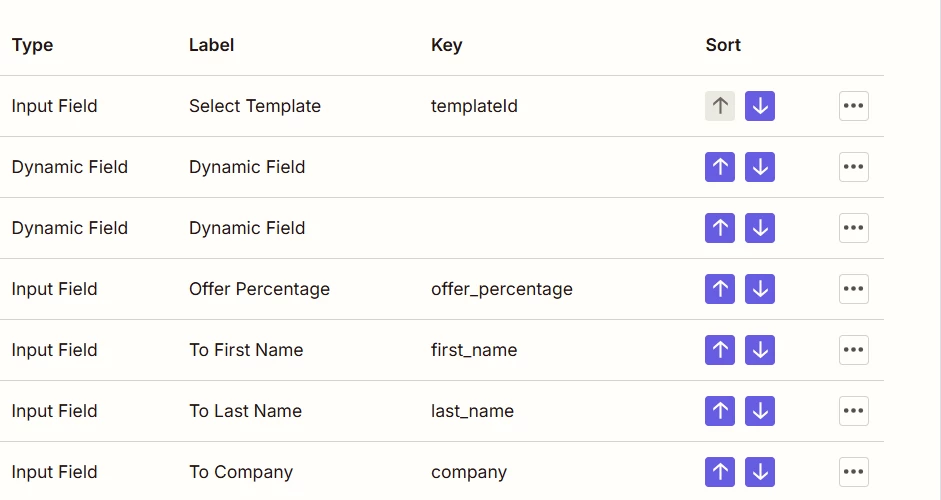
Task: Move To Company field down
Action: point(760,472)
